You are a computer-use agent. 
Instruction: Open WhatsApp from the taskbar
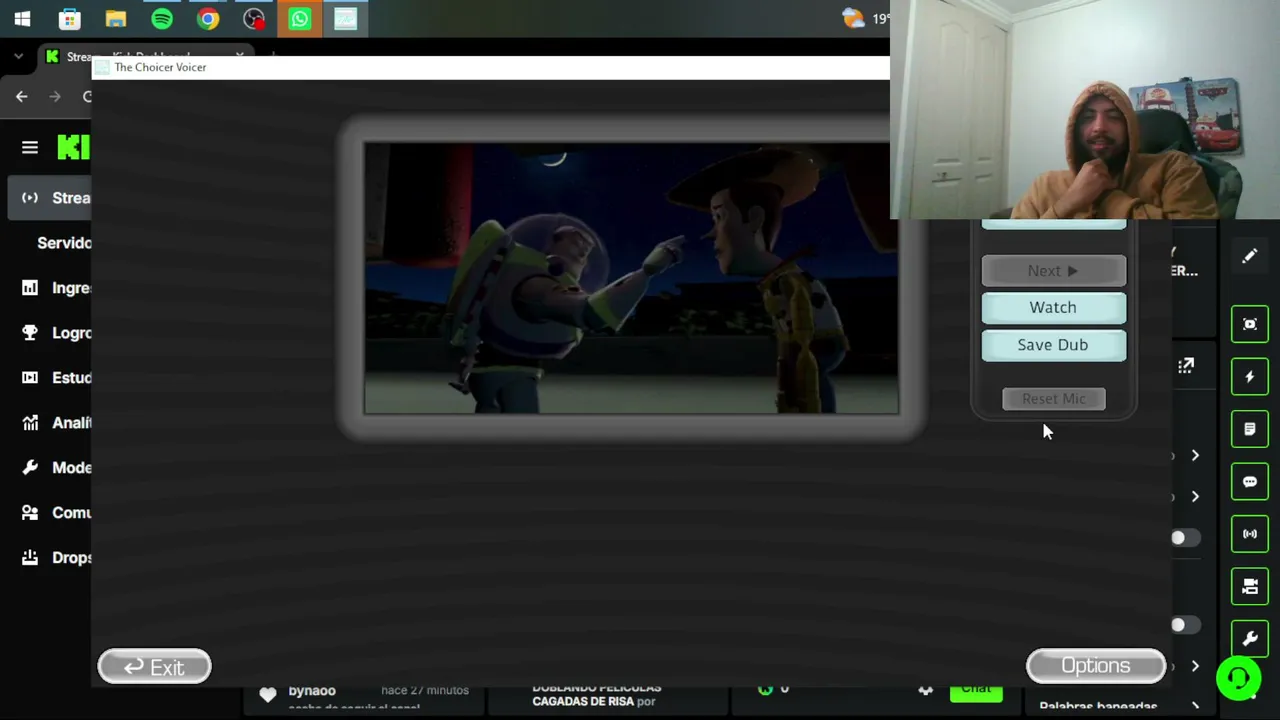tap(299, 19)
